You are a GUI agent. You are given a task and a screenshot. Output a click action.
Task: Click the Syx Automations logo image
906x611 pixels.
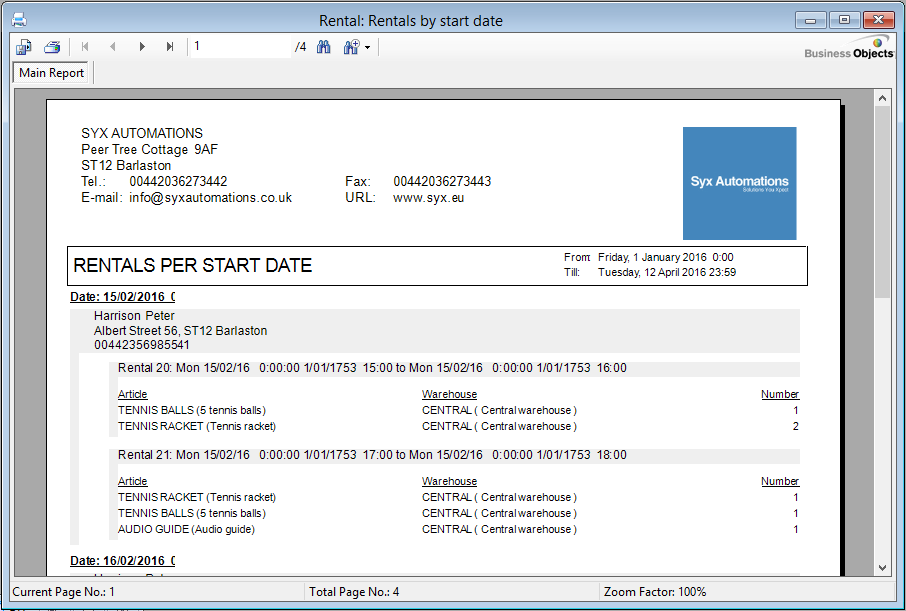739,183
